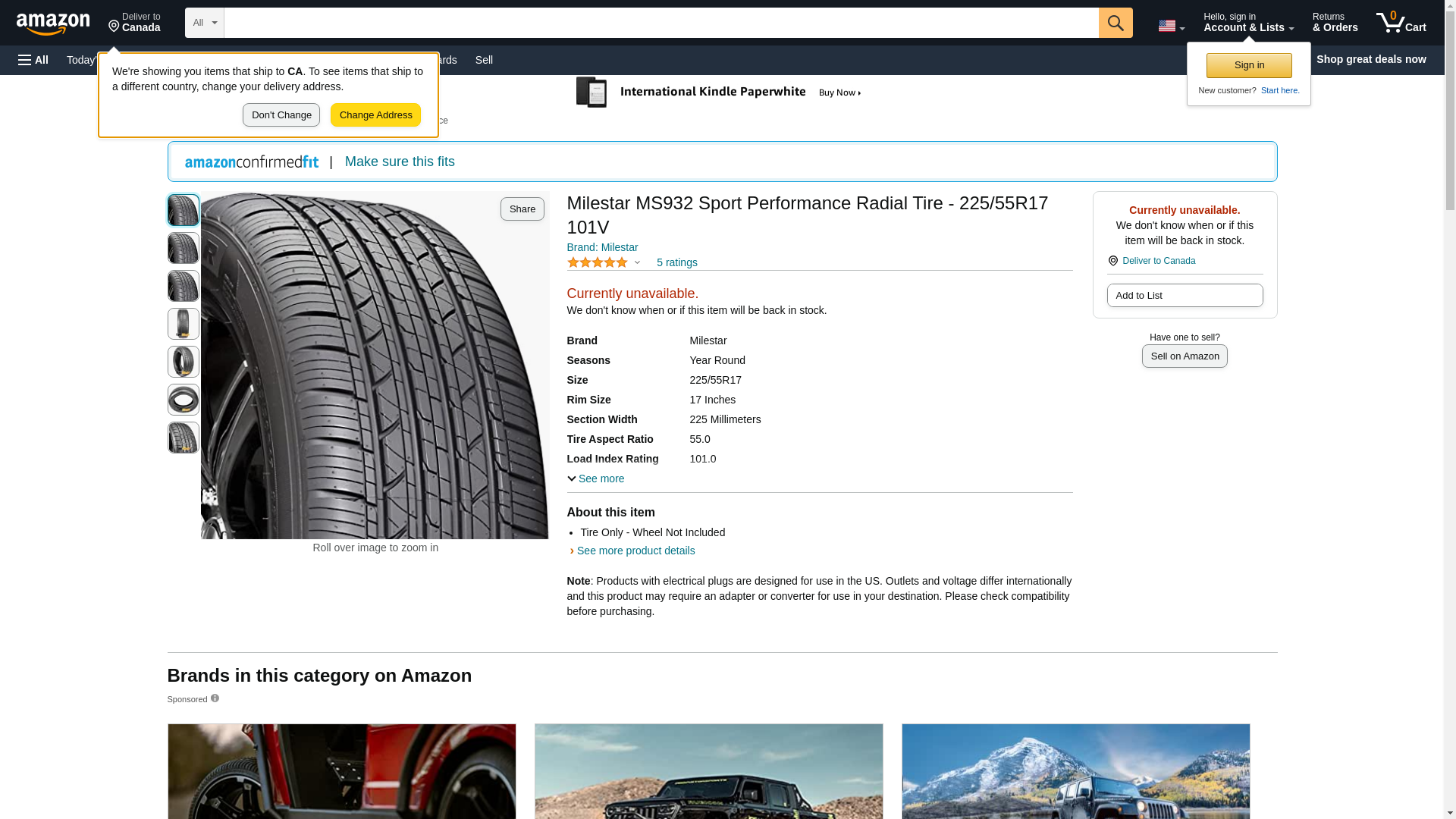Click in the search input field
The height and width of the screenshot is (819, 1456).
[660, 23]
